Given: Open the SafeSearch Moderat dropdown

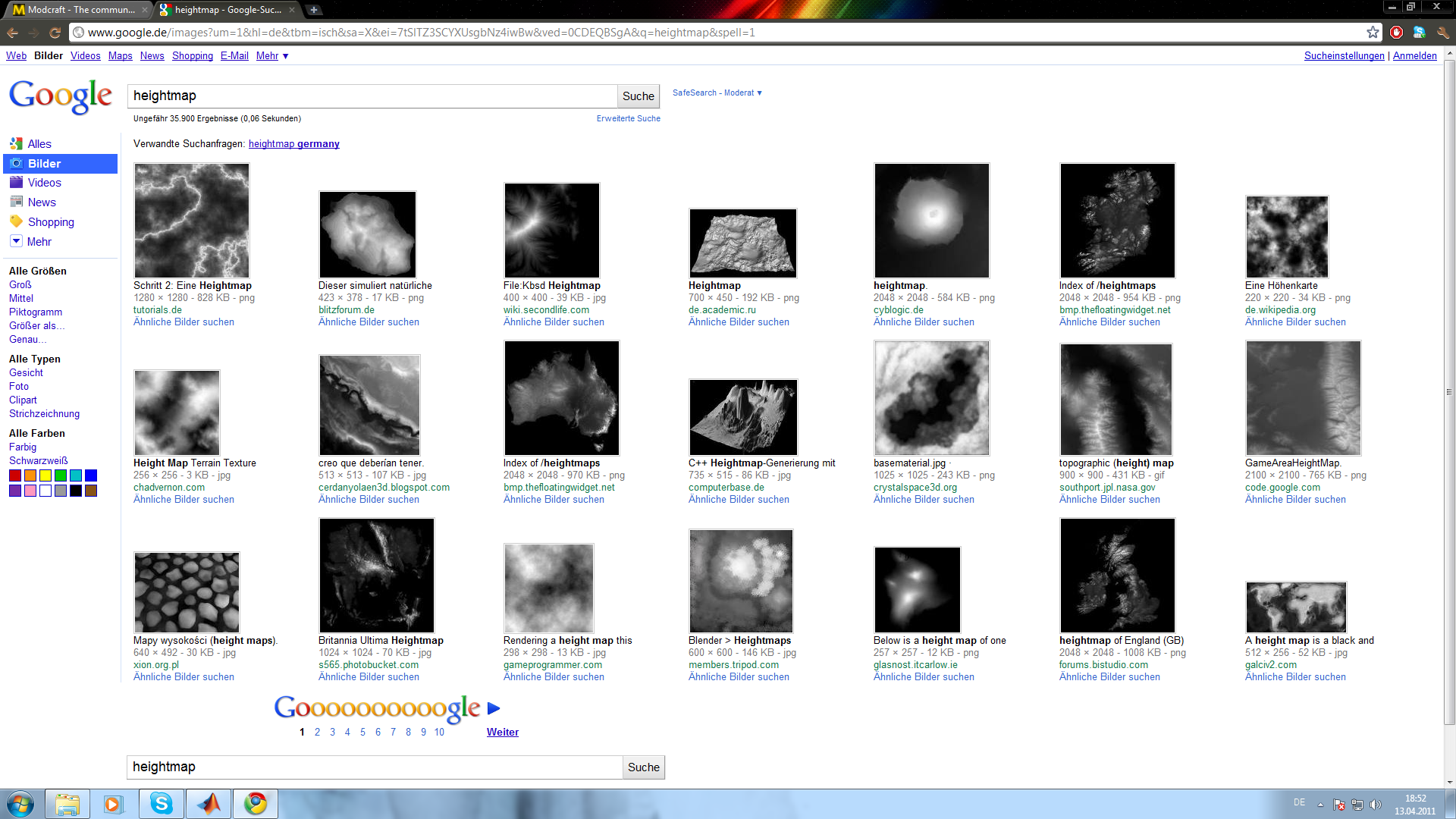Looking at the screenshot, I should pyautogui.click(x=717, y=93).
